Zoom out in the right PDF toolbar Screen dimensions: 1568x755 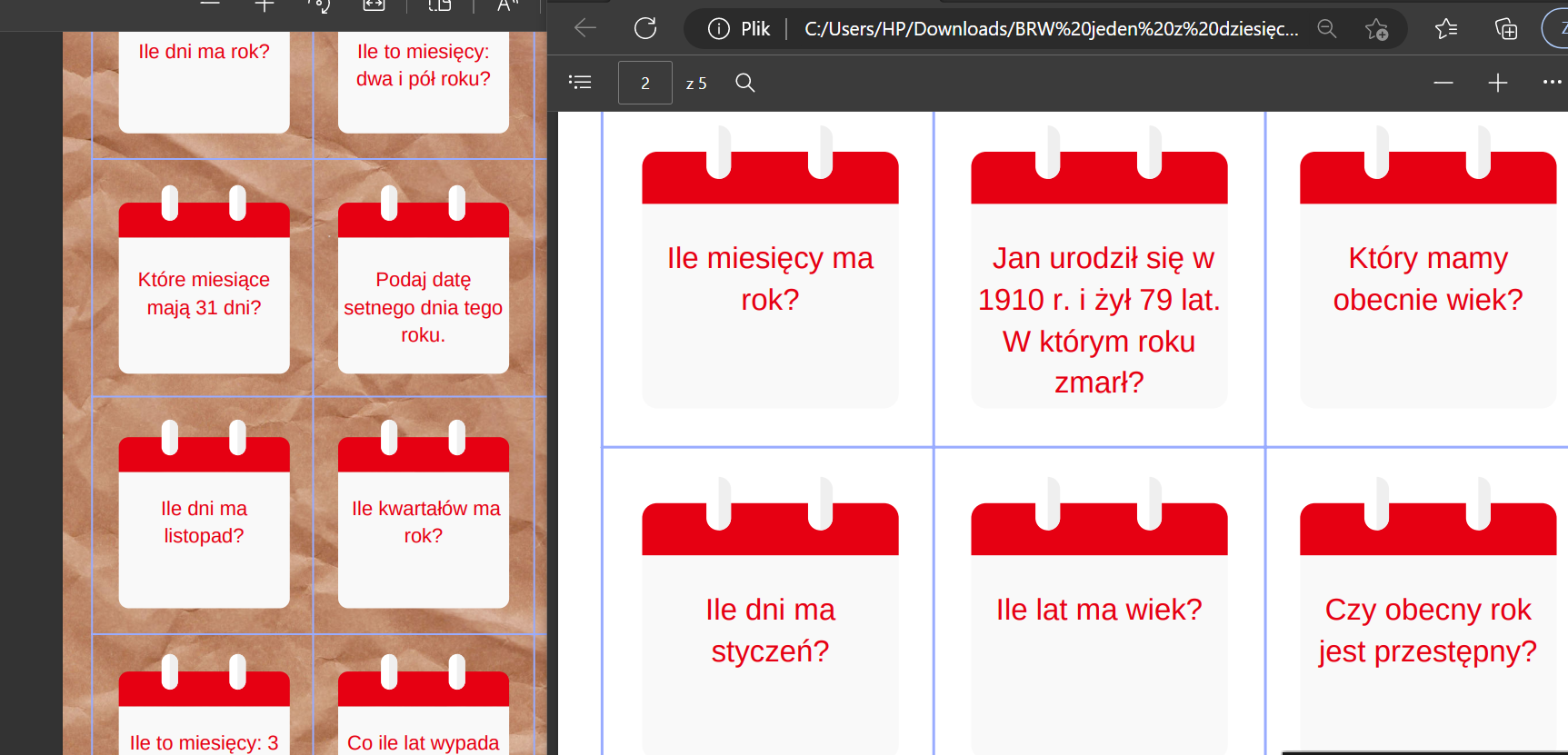coord(1443,83)
